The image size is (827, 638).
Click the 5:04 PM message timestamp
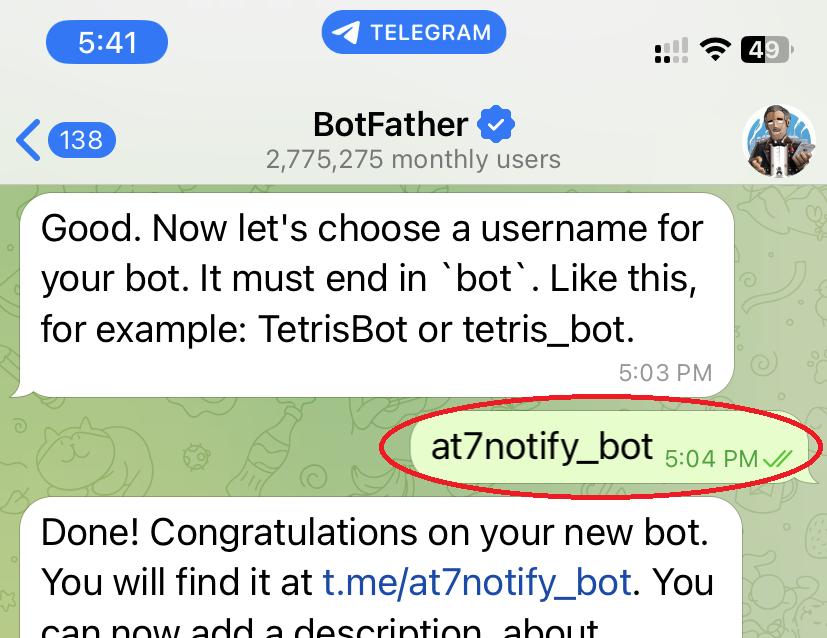coord(711,459)
